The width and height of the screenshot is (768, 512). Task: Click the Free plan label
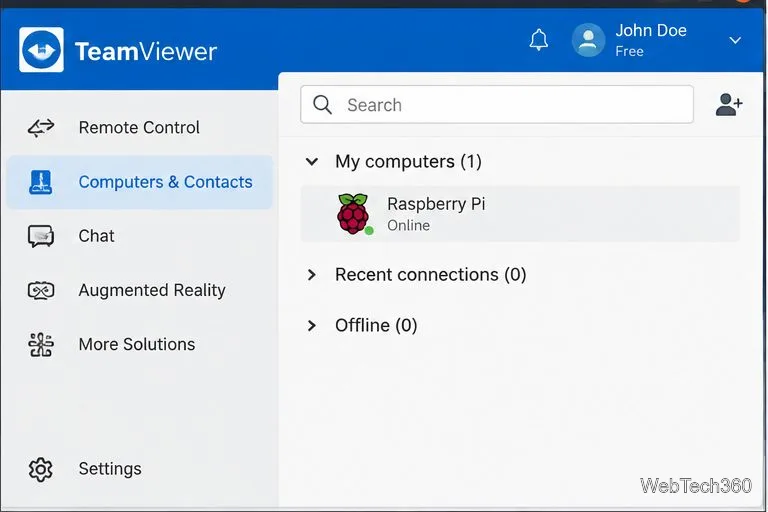(629, 51)
